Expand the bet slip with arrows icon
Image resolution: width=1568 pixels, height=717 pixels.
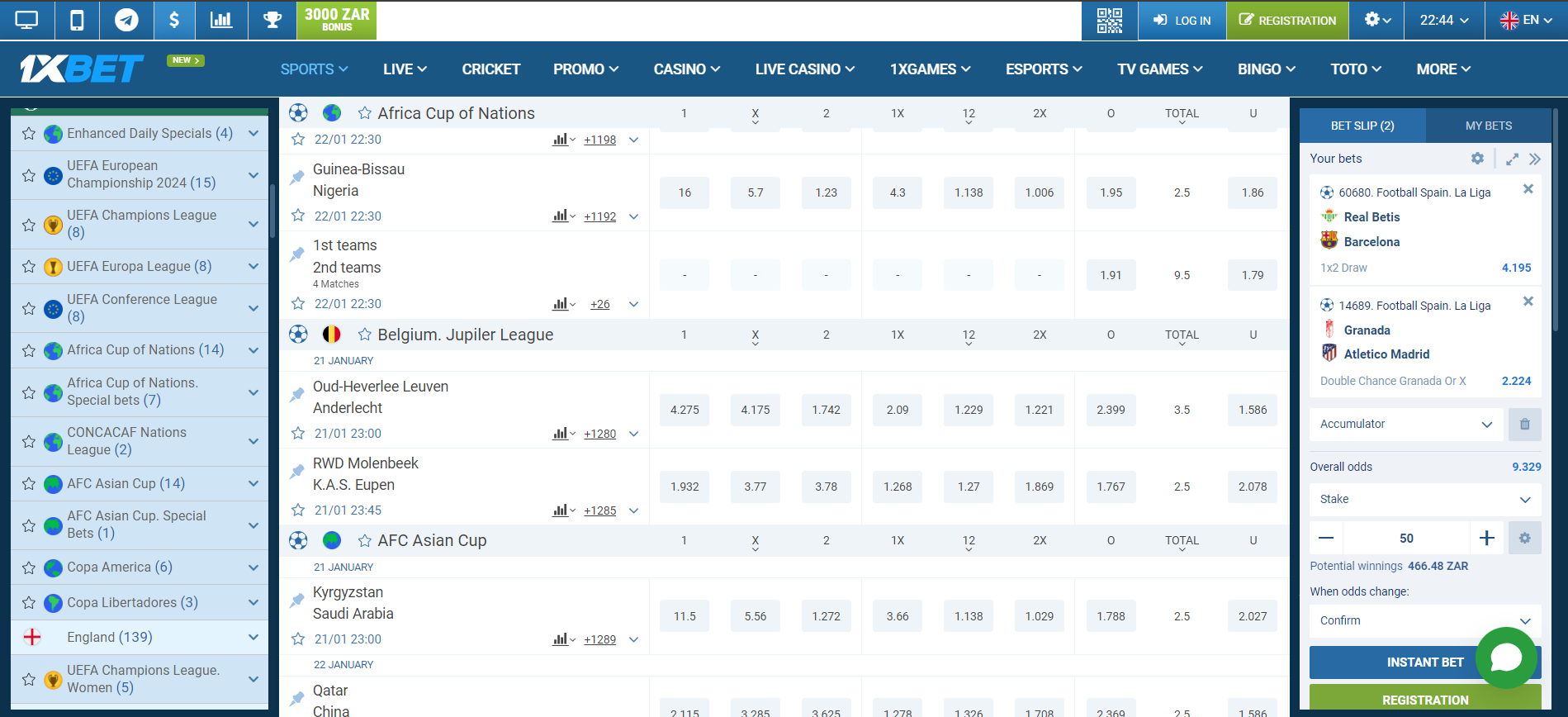pyautogui.click(x=1512, y=159)
